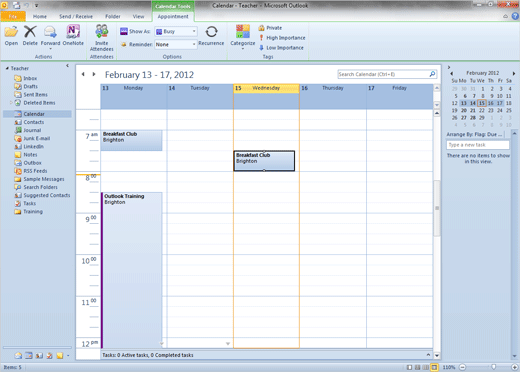Open the selected appointment with Open icon

(11, 32)
